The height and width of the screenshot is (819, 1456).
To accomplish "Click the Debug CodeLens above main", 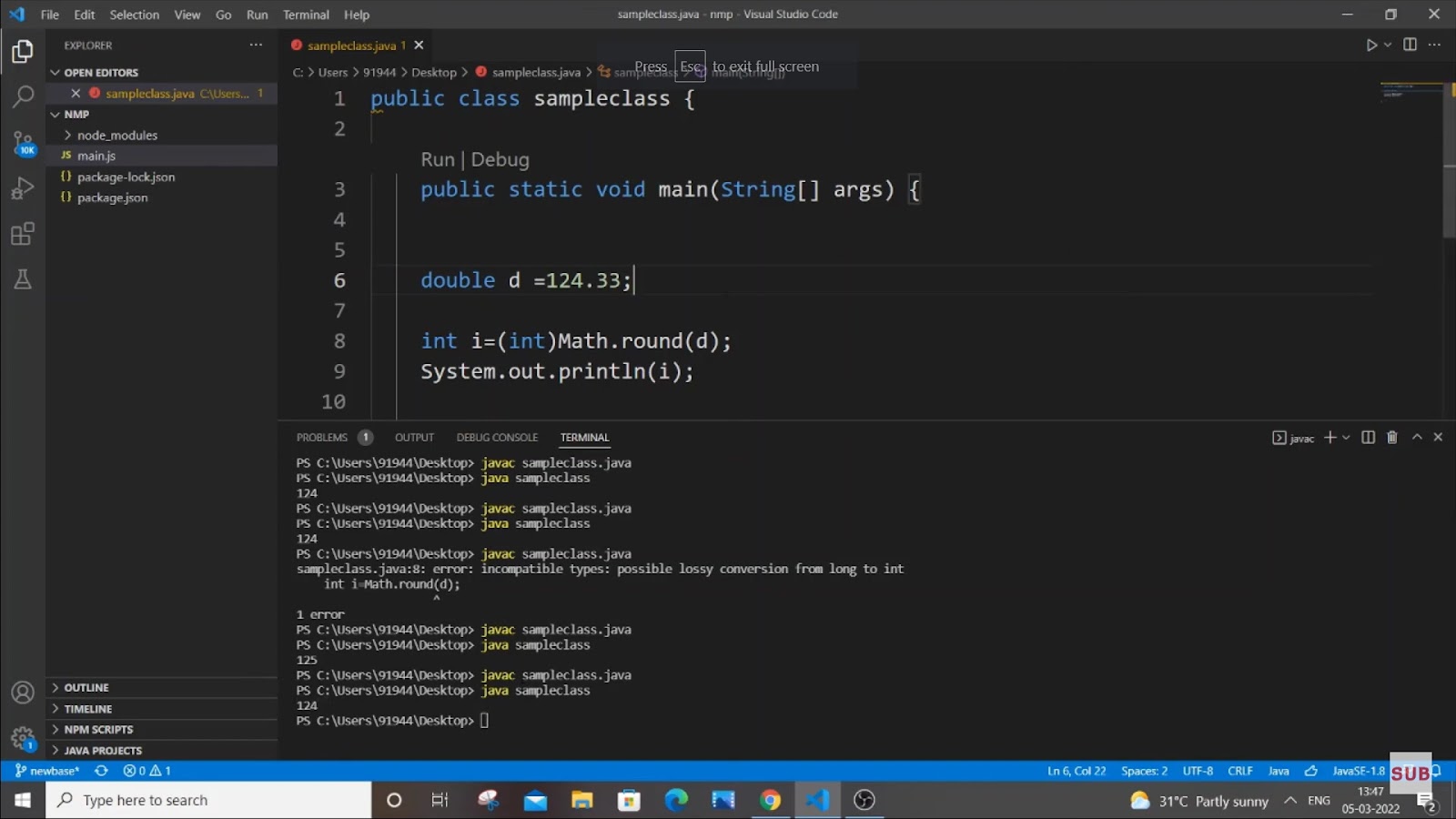I will coord(500,159).
